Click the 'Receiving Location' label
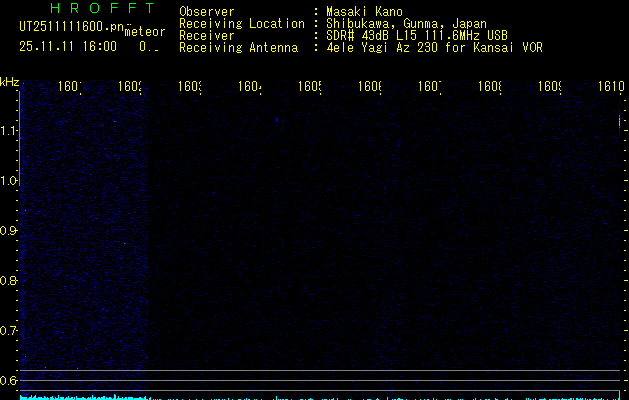Image resolution: width=629 pixels, height=400 pixels. pyautogui.click(x=242, y=24)
